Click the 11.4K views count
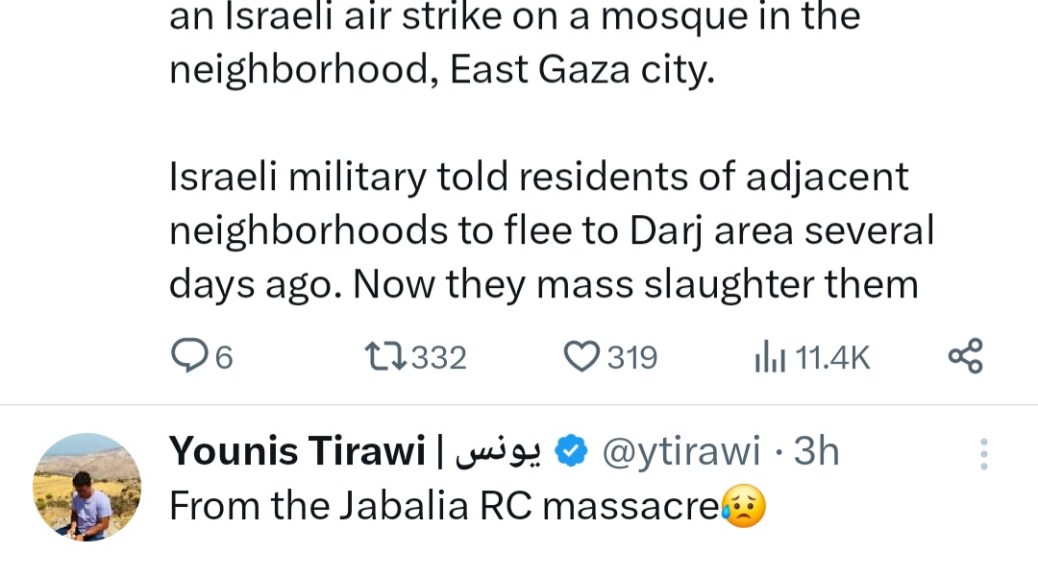This screenshot has height=576, width=1038. (x=831, y=357)
